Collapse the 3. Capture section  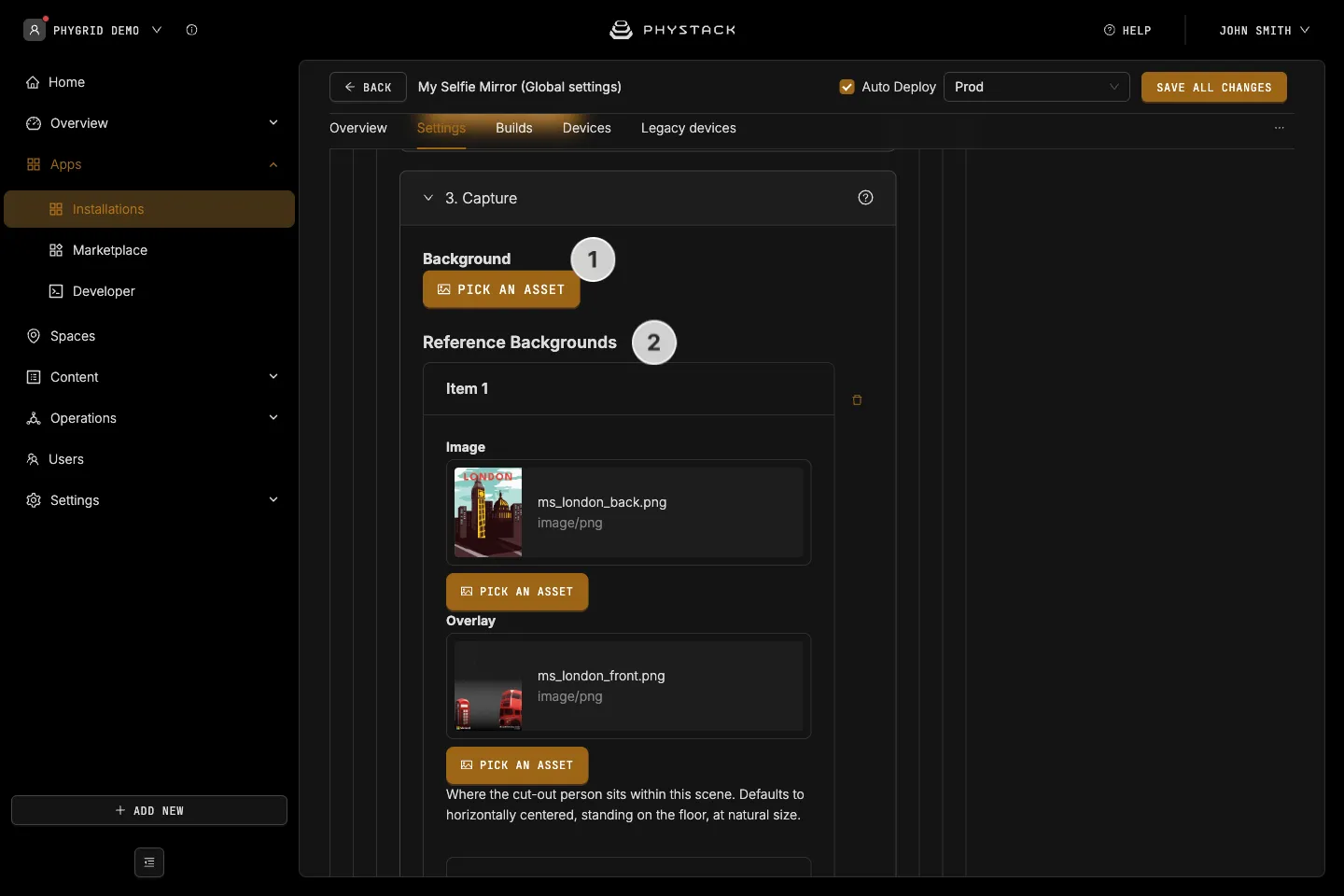[428, 198]
